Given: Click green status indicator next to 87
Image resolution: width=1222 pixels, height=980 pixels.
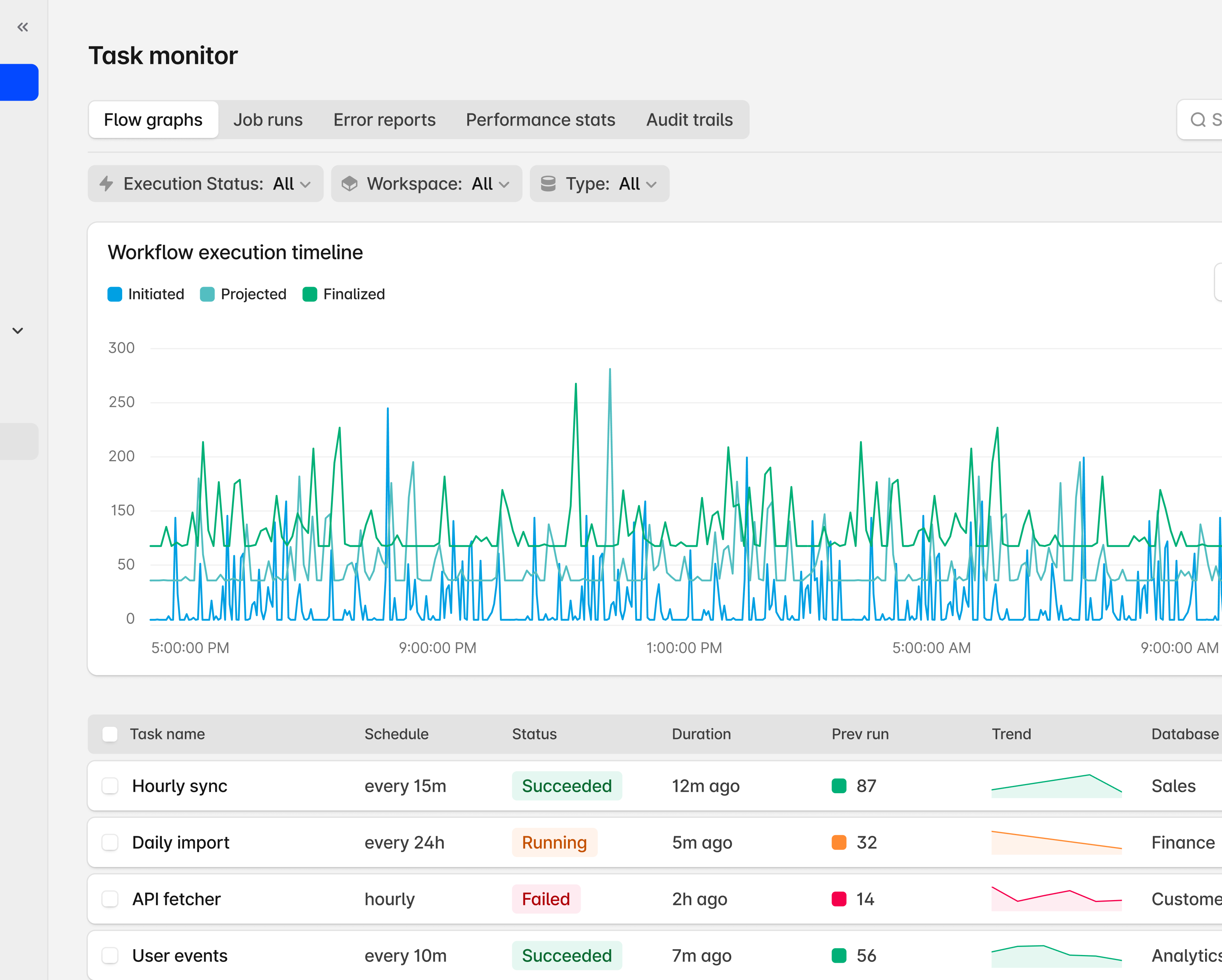Looking at the screenshot, I should tap(839, 786).
